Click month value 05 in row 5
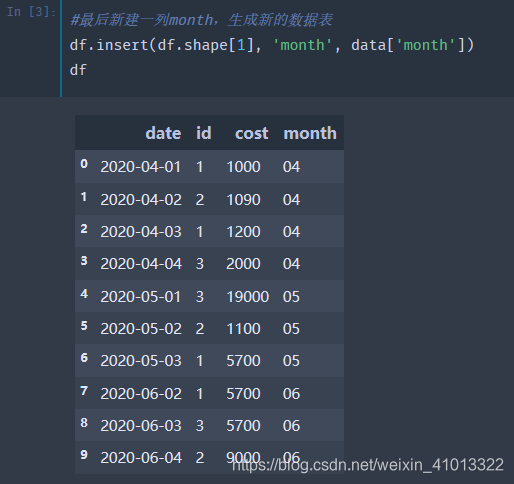The width and height of the screenshot is (514, 484). pos(291,329)
